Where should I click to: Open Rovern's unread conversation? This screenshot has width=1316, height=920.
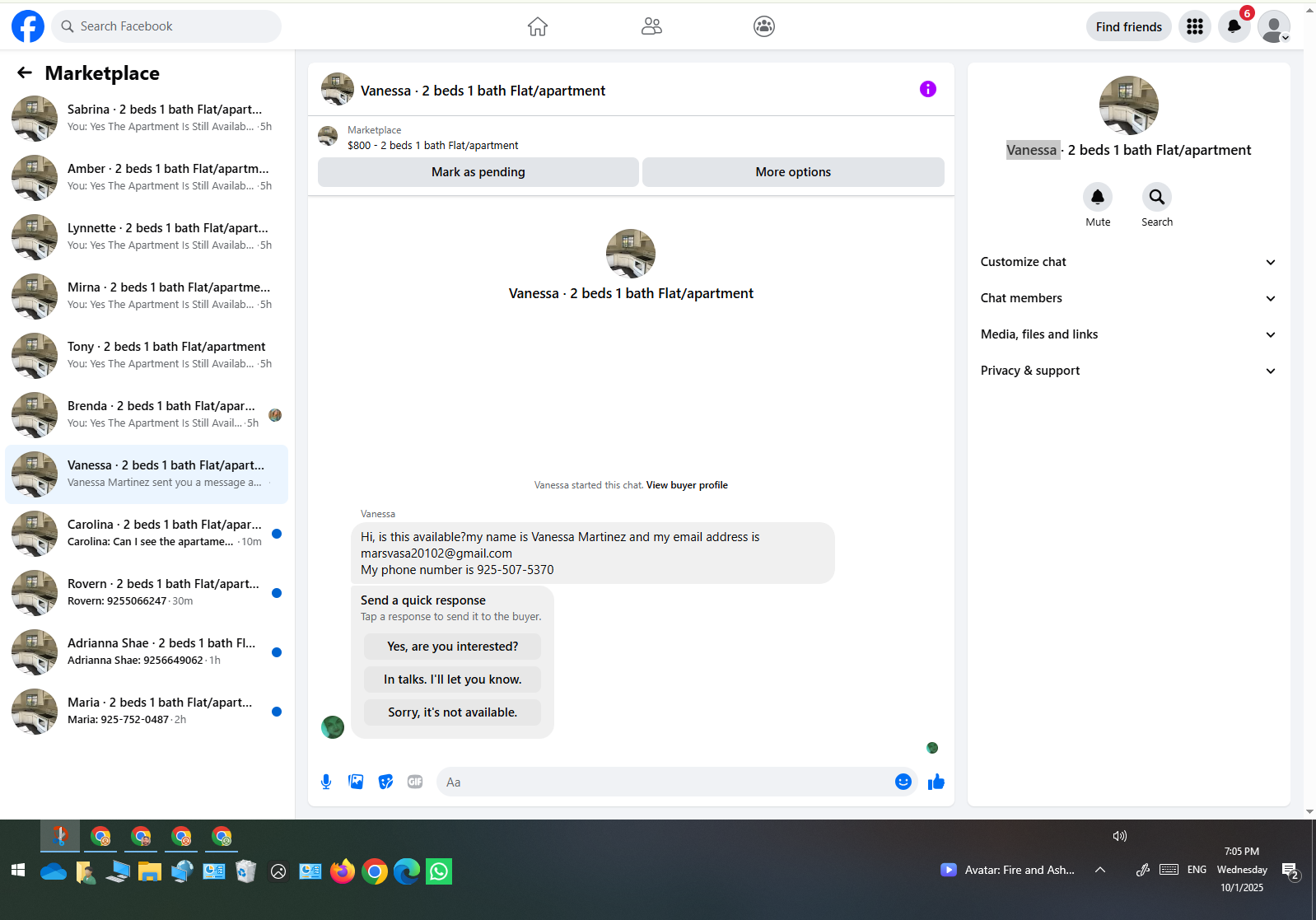pyautogui.click(x=147, y=593)
